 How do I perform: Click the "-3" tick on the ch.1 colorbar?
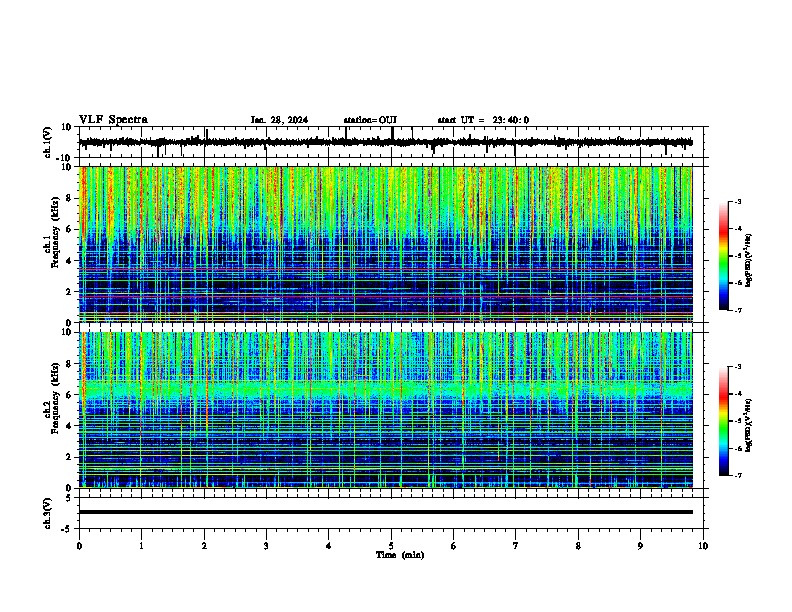(x=737, y=201)
